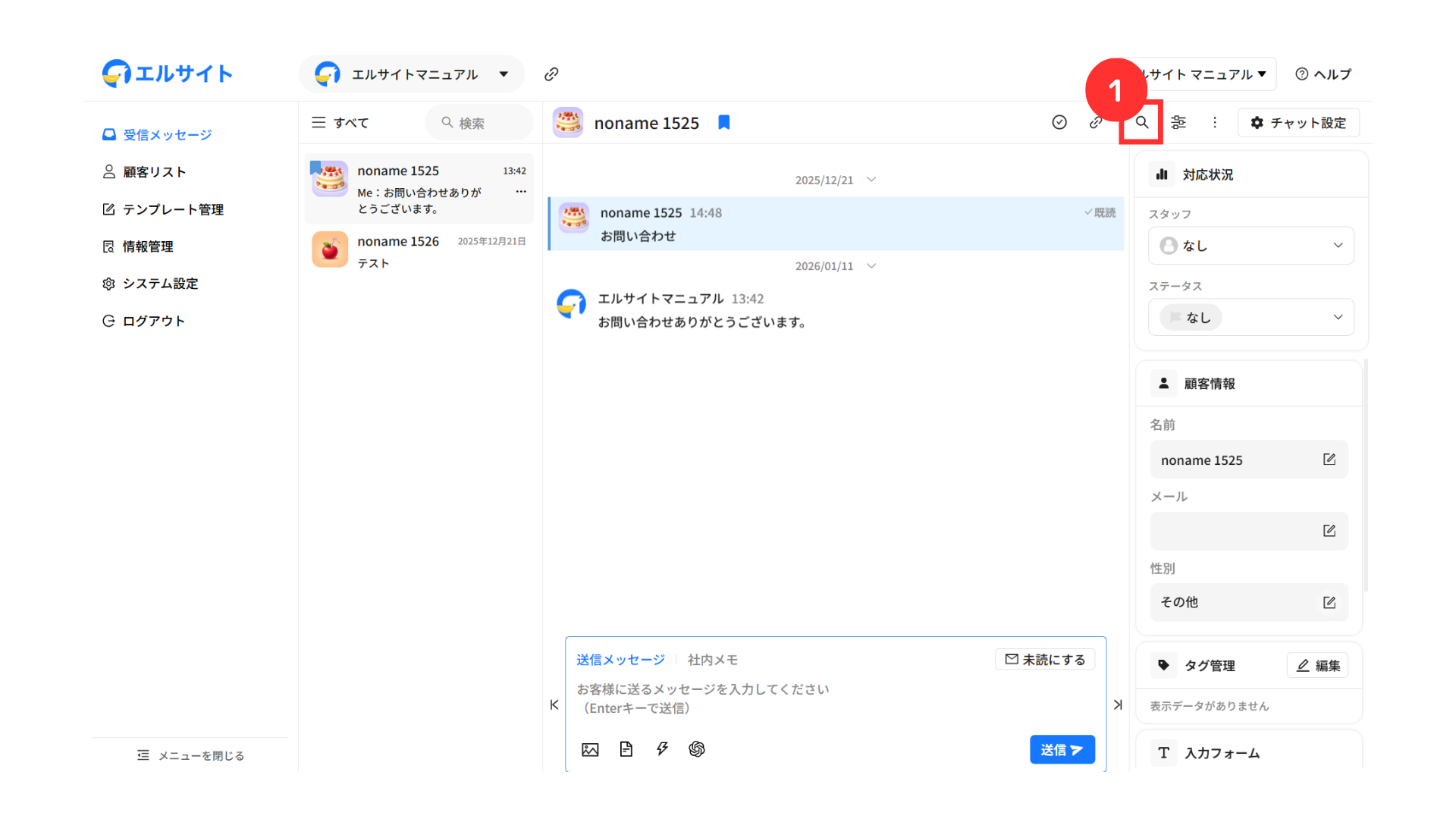
Task: Open quick replies with lightning bolt icon
Action: [x=662, y=749]
